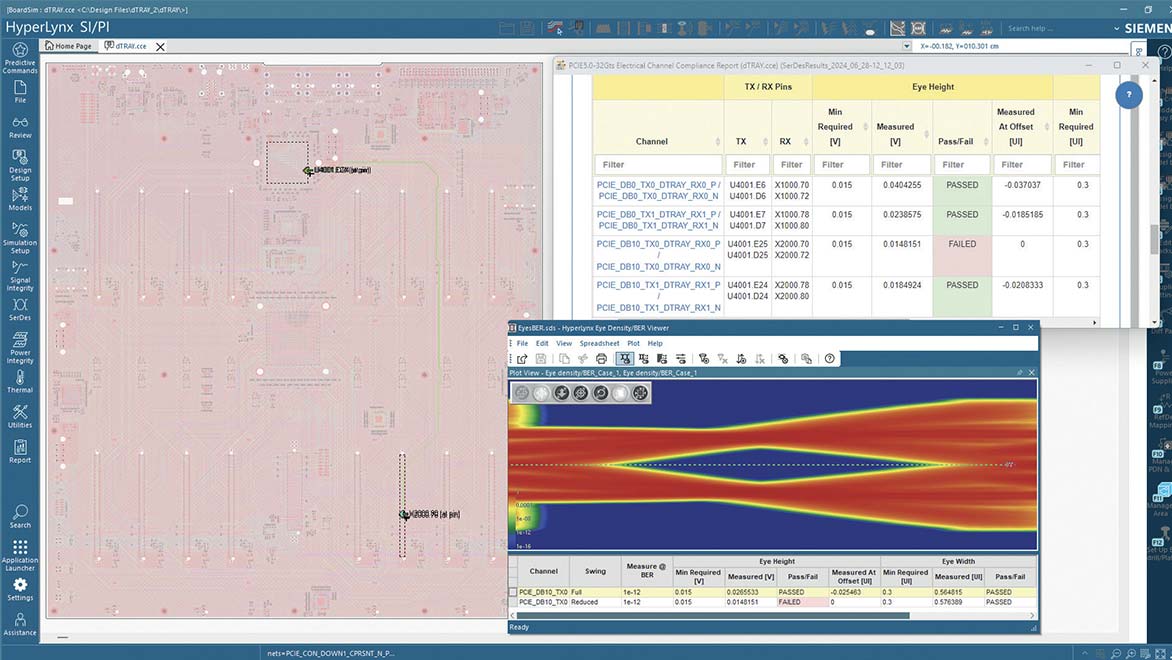1172x660 pixels.
Task: Open the Predictive Commands sidebar icon
Action: click(20, 58)
